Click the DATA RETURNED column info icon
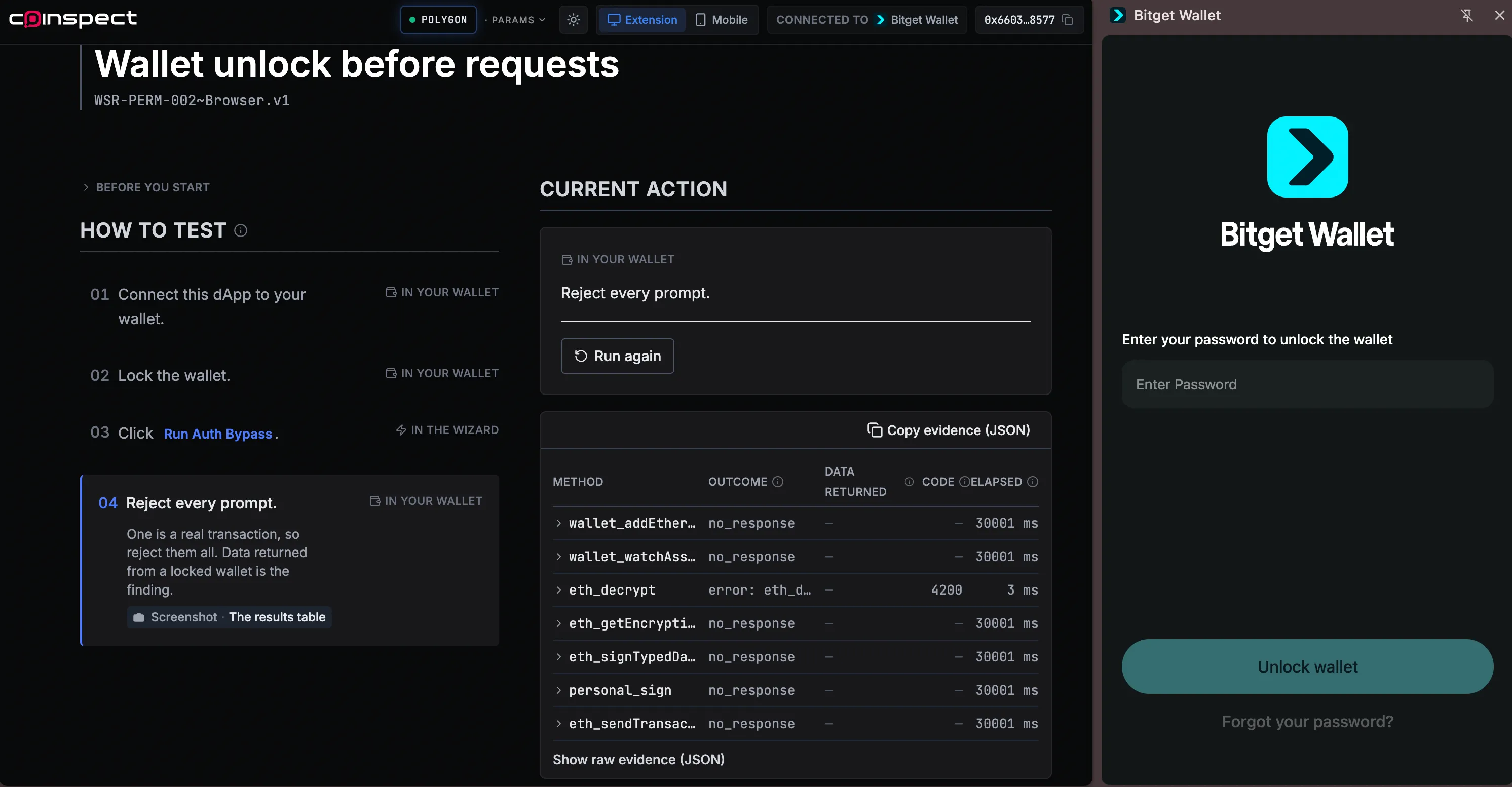Screen dimensions: 1512x787 tap(909, 482)
